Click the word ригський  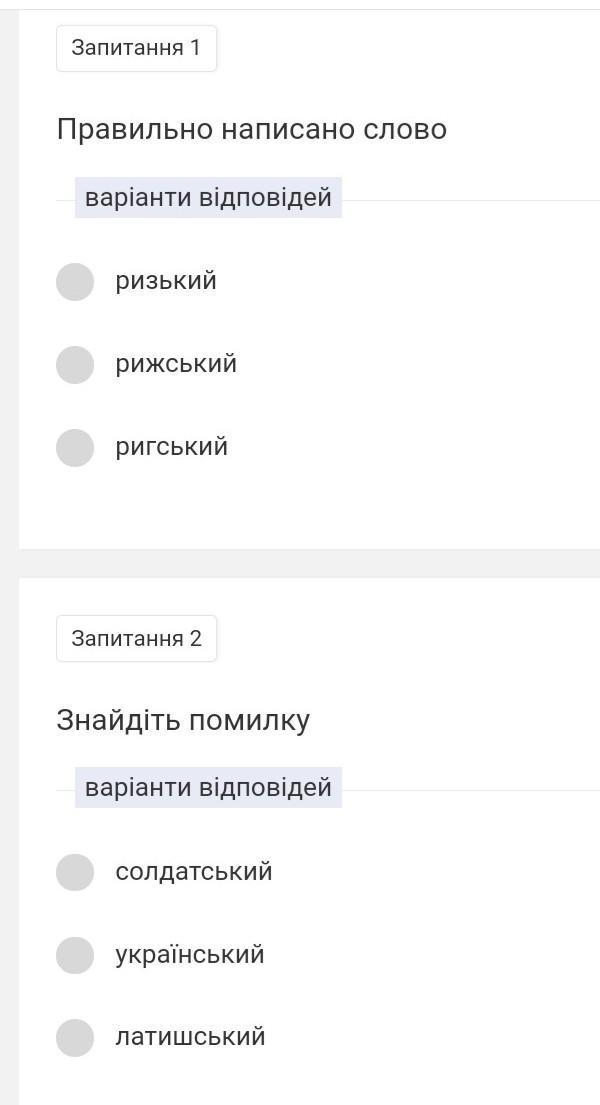tap(172, 447)
